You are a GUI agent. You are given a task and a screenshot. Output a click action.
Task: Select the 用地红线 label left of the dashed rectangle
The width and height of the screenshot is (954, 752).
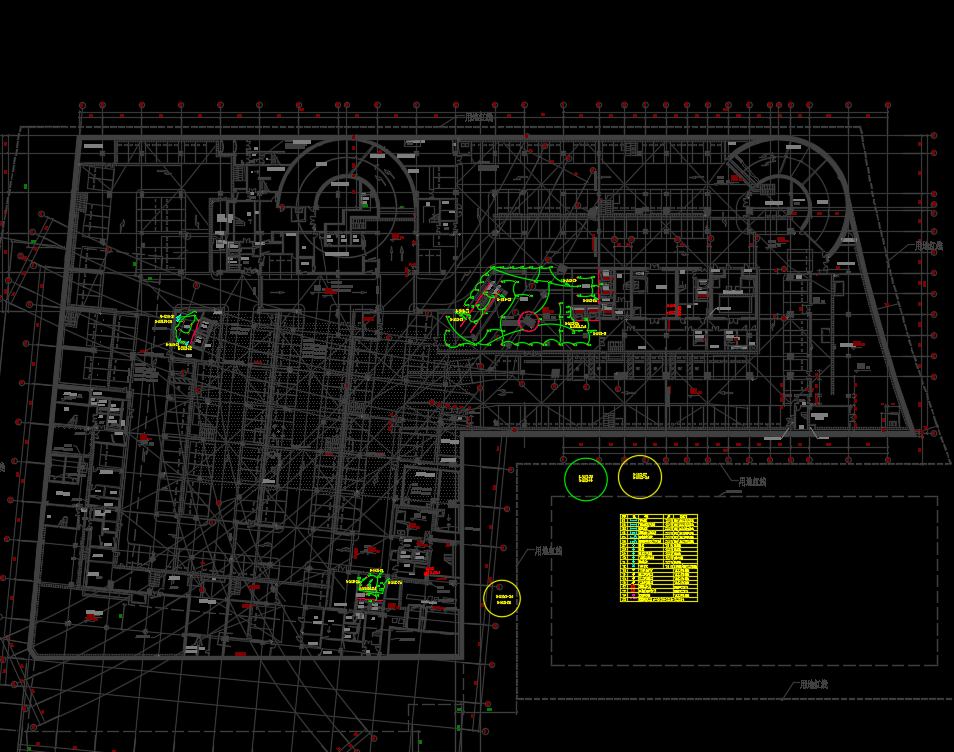[547, 551]
